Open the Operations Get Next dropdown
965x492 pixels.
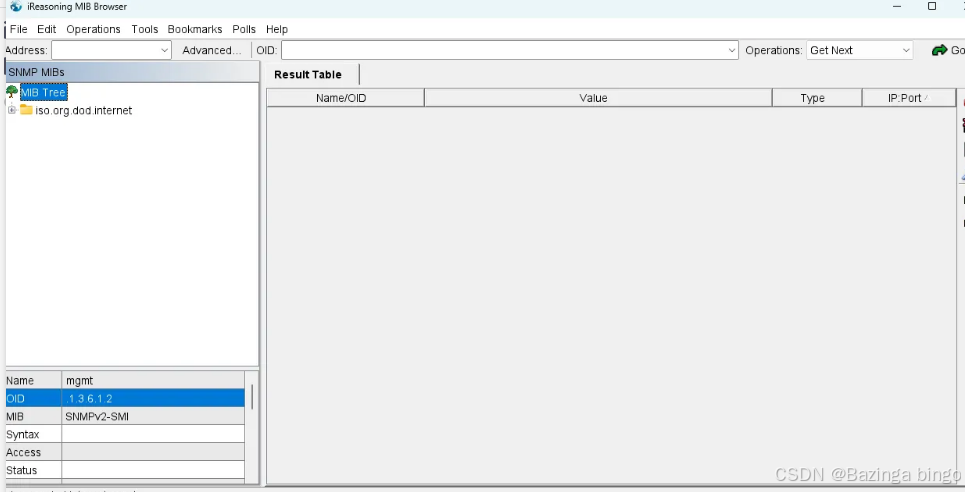pyautogui.click(x=859, y=50)
